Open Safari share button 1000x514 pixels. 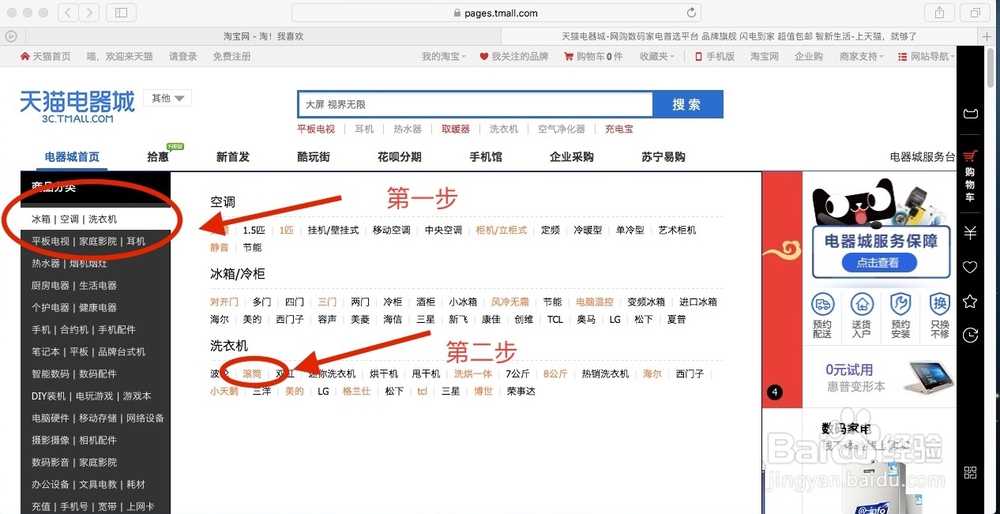(x=939, y=12)
